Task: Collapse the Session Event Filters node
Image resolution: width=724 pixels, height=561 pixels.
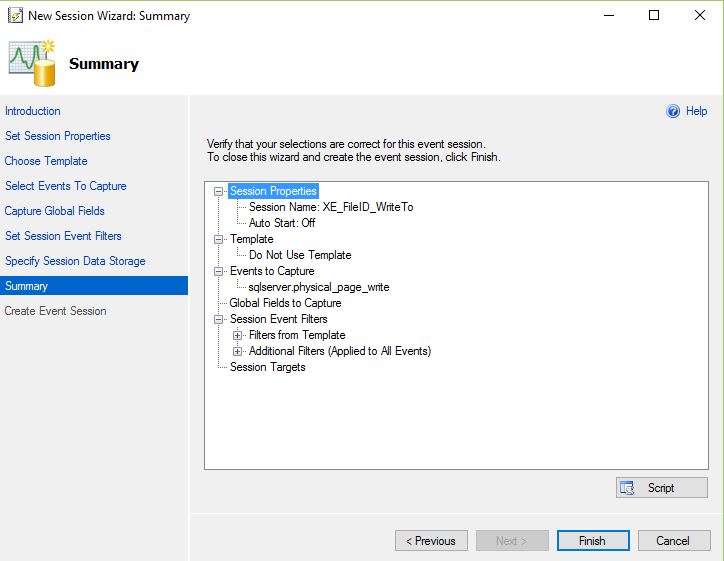Action: pos(219,319)
